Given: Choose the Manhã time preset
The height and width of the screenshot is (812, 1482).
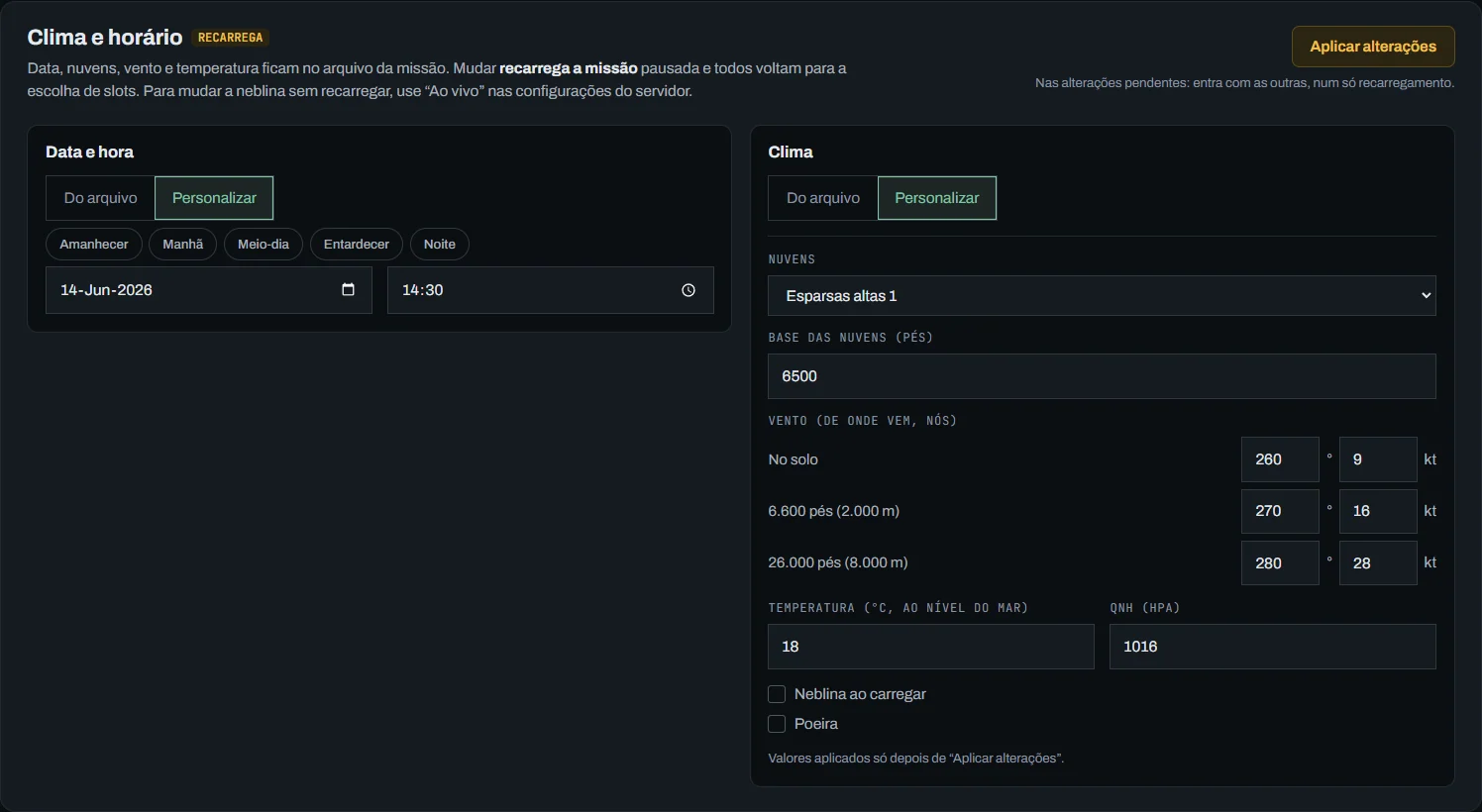Looking at the screenshot, I should (183, 245).
